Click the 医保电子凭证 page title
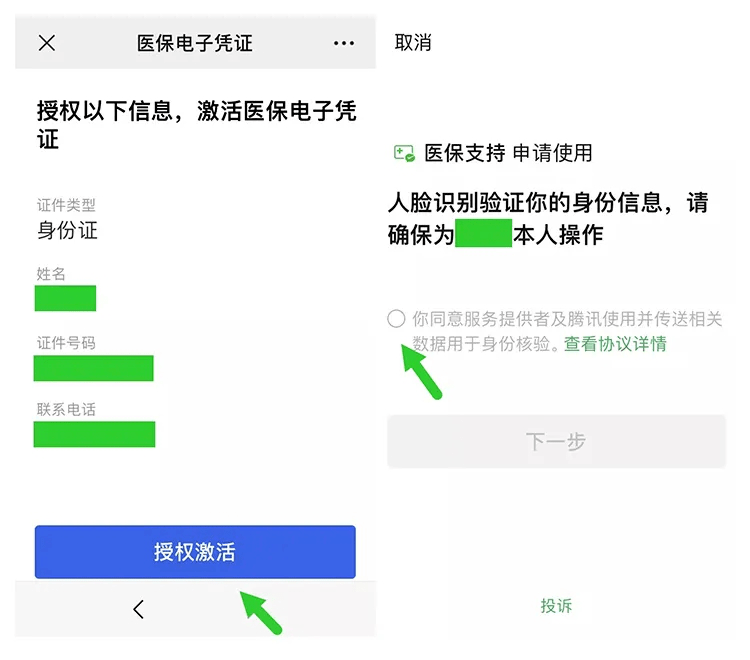Screen dimensions: 750x660 coord(195,43)
